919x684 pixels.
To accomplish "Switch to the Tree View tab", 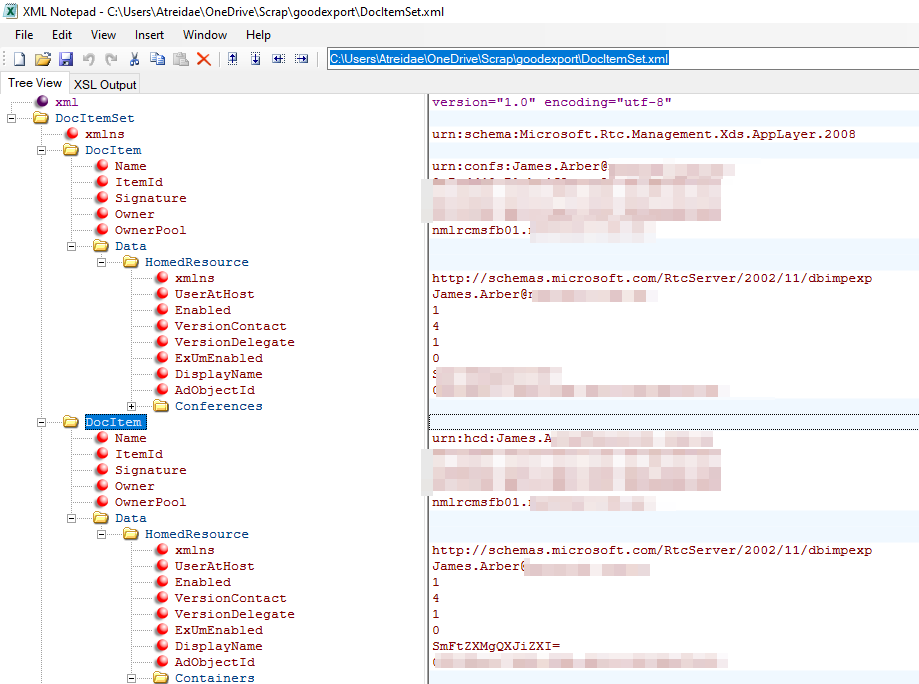I will coord(35,83).
